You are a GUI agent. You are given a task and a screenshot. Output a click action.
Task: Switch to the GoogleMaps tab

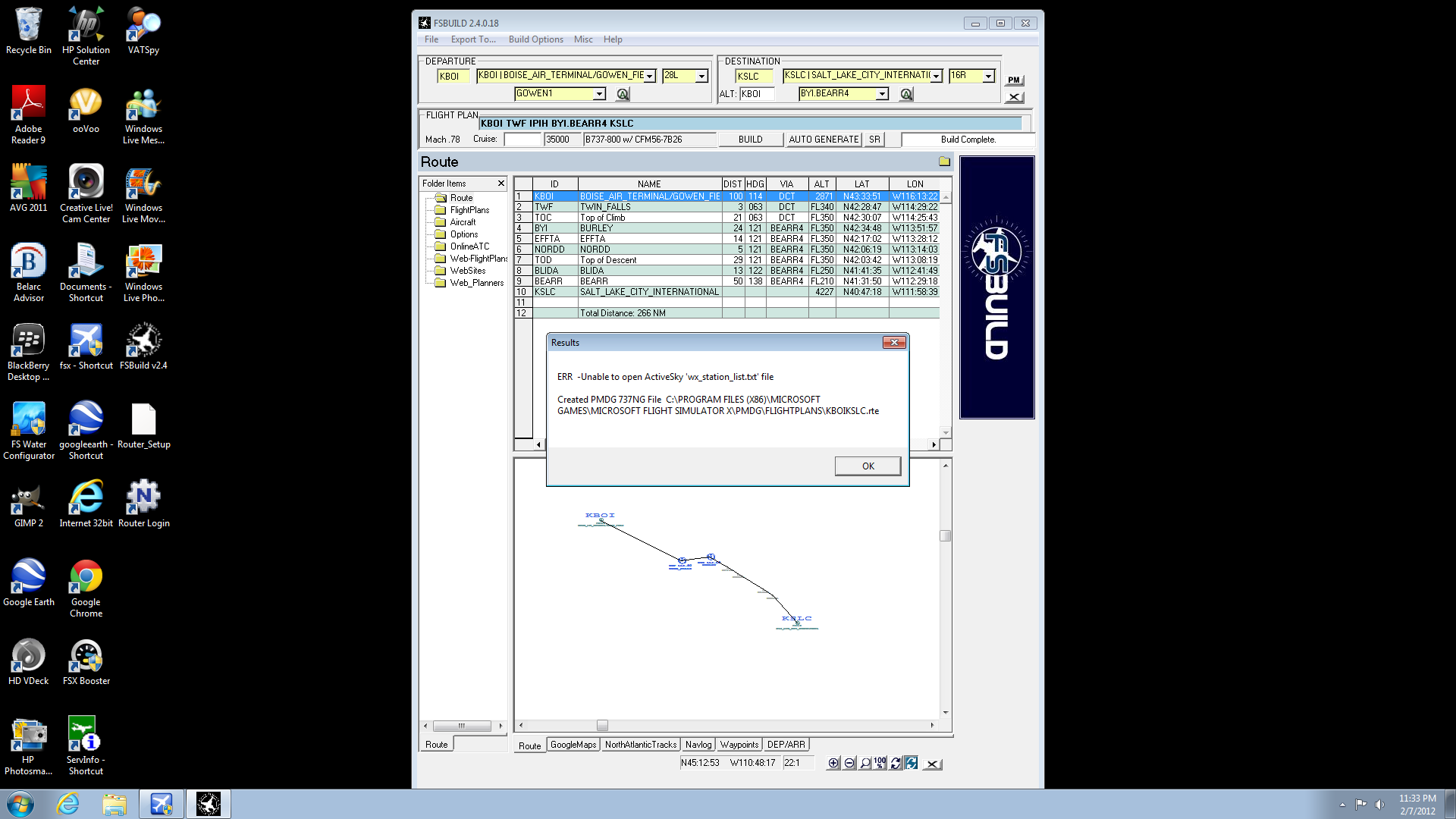573,745
